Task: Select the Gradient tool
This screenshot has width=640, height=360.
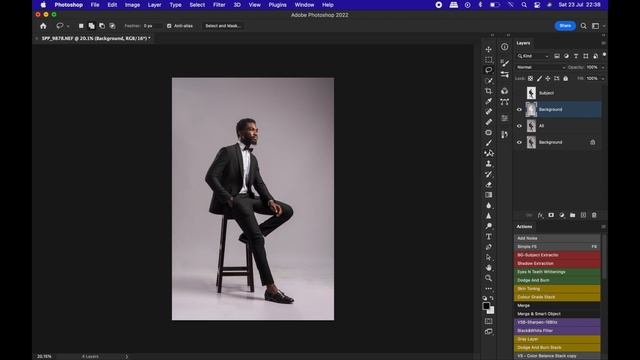Action: [489, 195]
